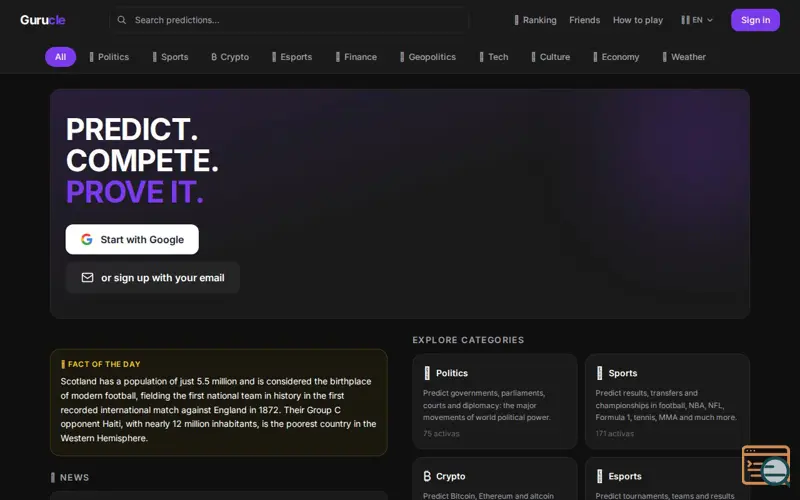Select the Culture category tab

[551, 57]
